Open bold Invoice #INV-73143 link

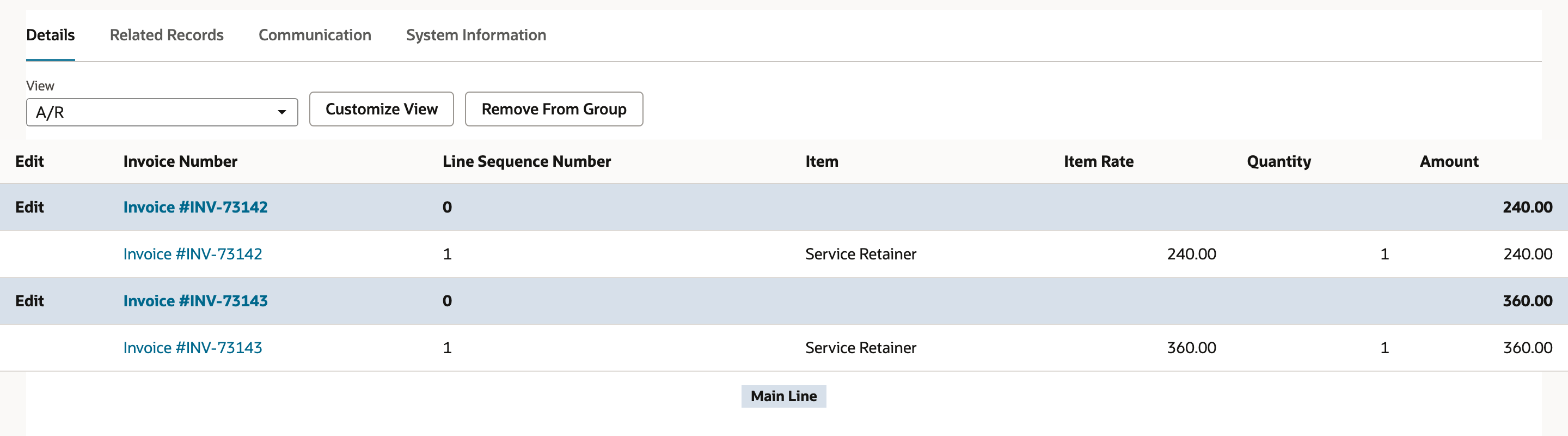195,301
